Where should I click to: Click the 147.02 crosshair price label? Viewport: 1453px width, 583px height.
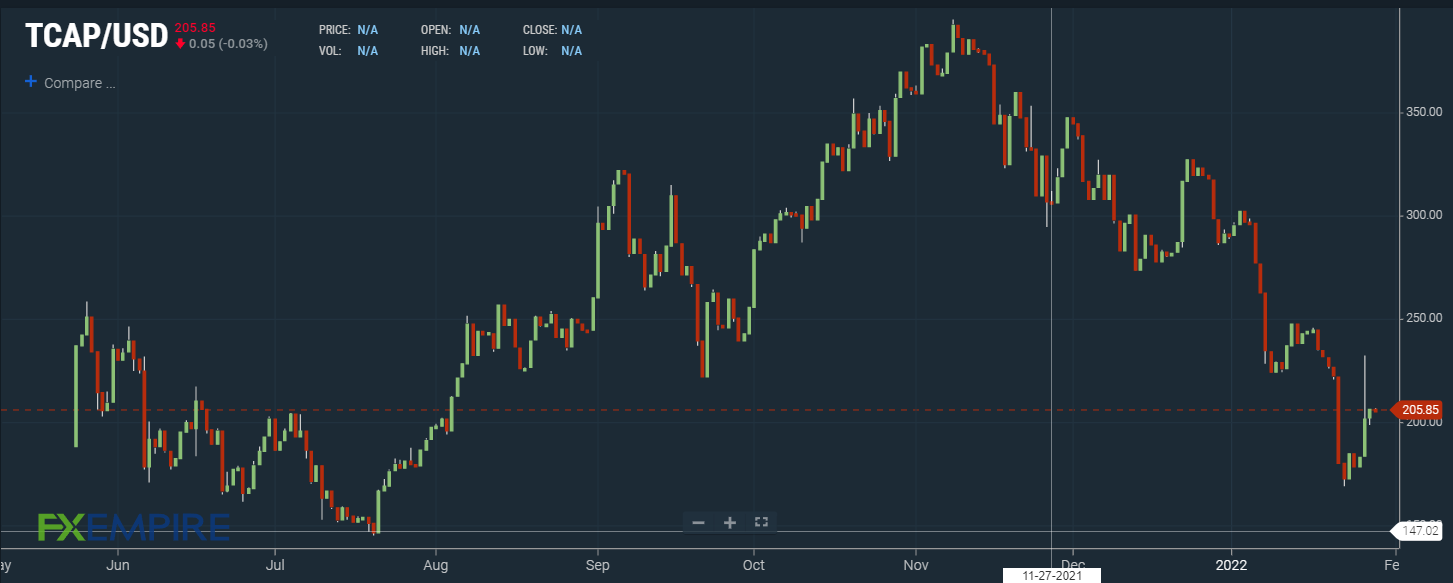pos(1421,531)
